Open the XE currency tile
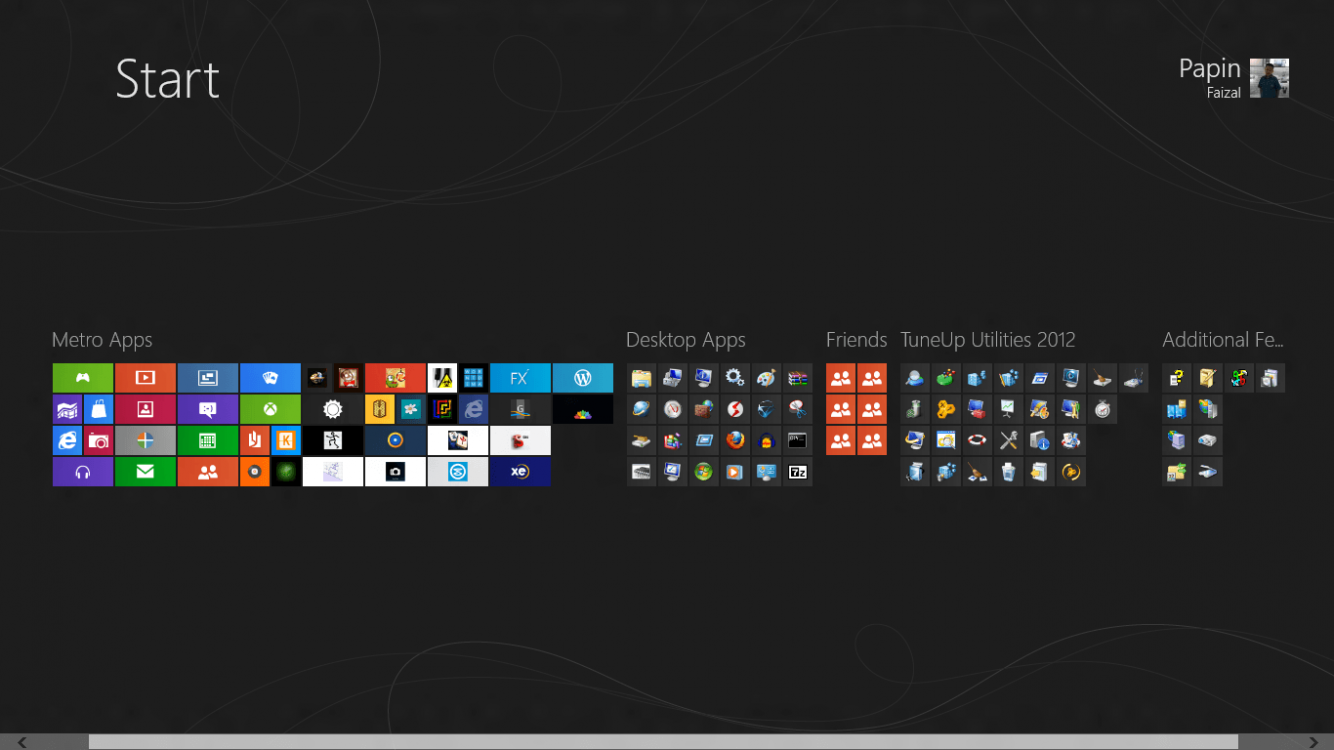 (x=520, y=472)
